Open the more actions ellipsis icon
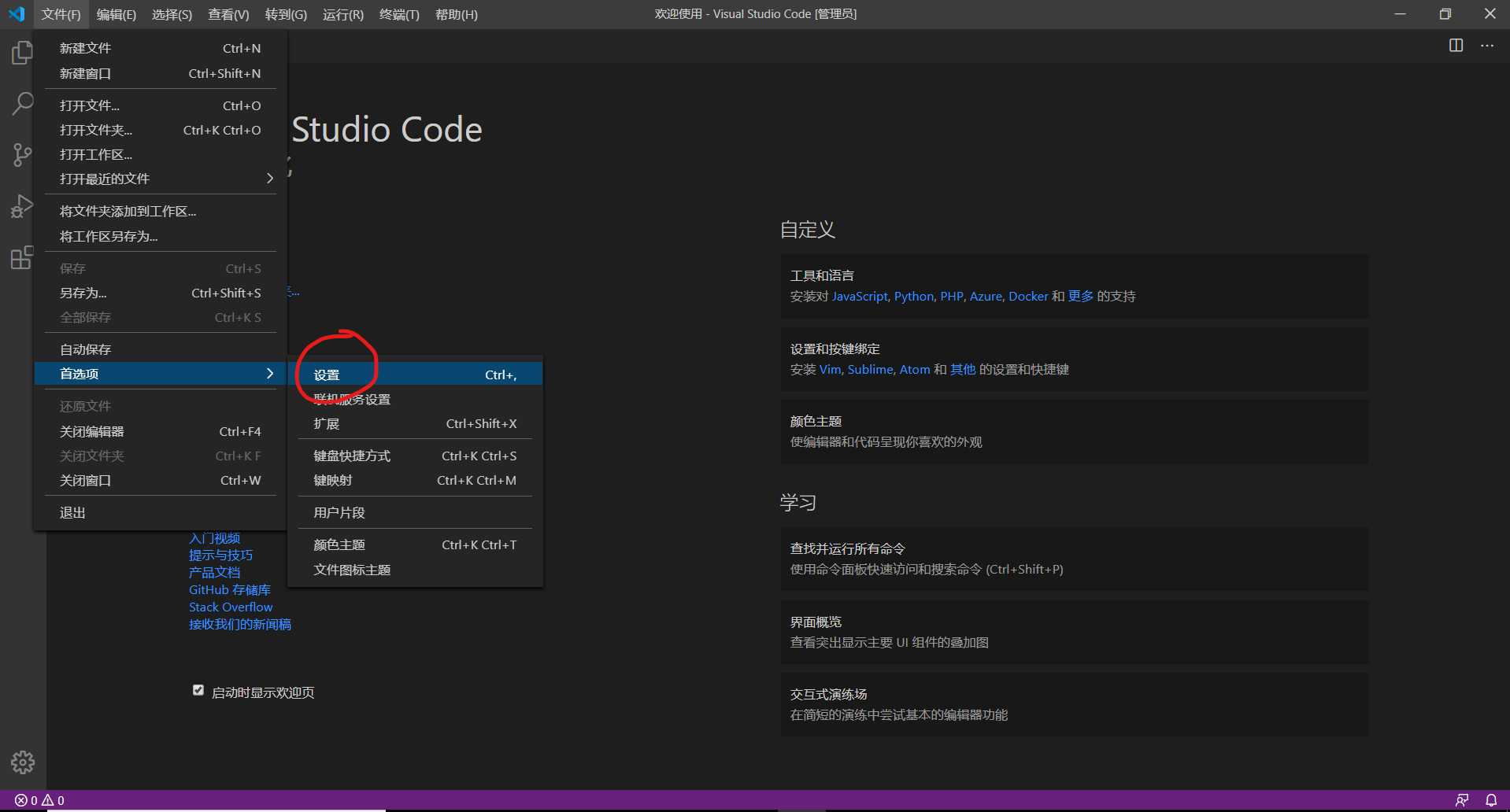Screen dimensions: 1510x812 click(x=1487, y=46)
